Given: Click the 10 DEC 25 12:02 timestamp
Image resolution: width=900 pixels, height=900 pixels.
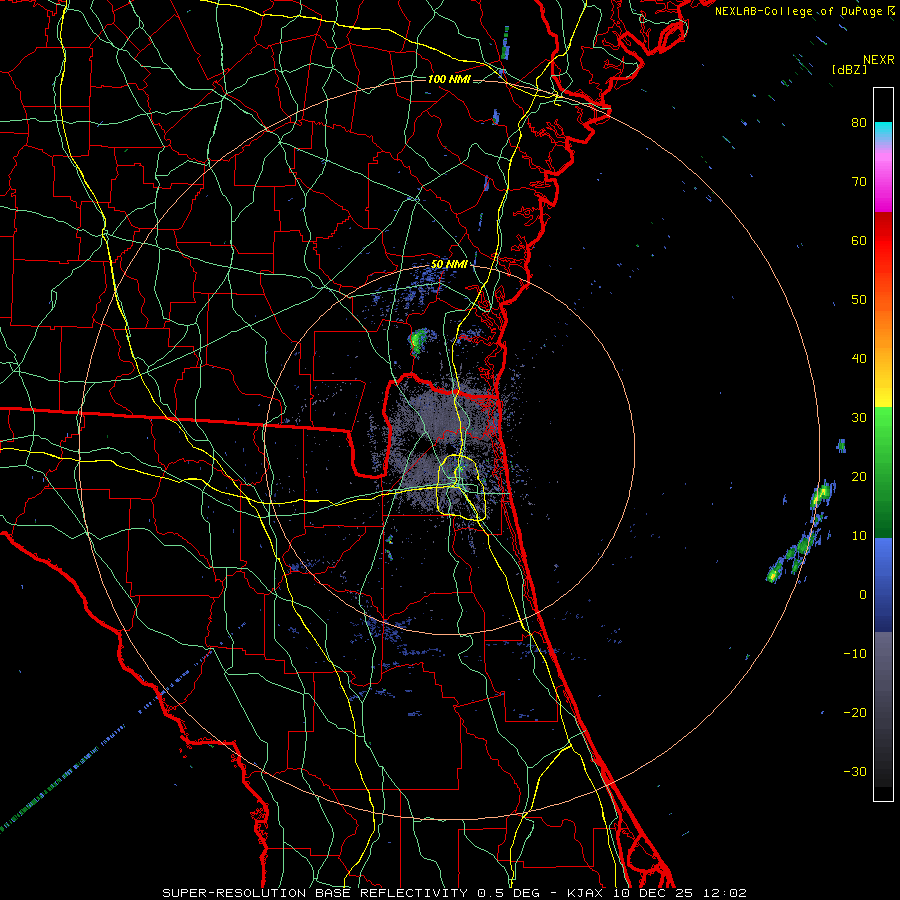Looking at the screenshot, I should 681,893.
